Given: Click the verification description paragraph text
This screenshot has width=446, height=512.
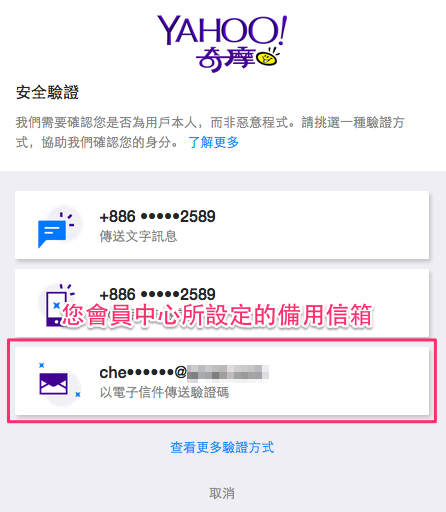Looking at the screenshot, I should click(210, 132).
